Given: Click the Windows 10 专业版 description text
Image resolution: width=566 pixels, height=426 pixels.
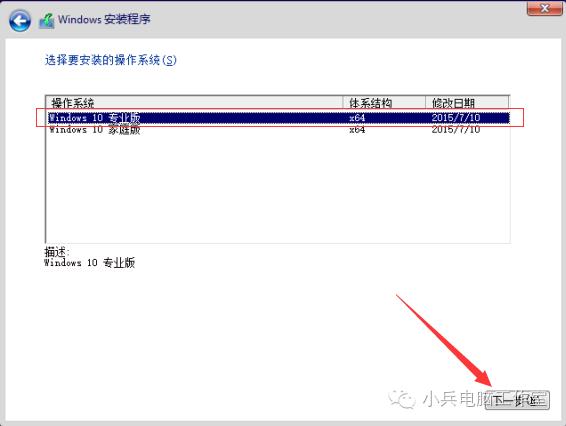Looking at the screenshot, I should click(90, 262).
